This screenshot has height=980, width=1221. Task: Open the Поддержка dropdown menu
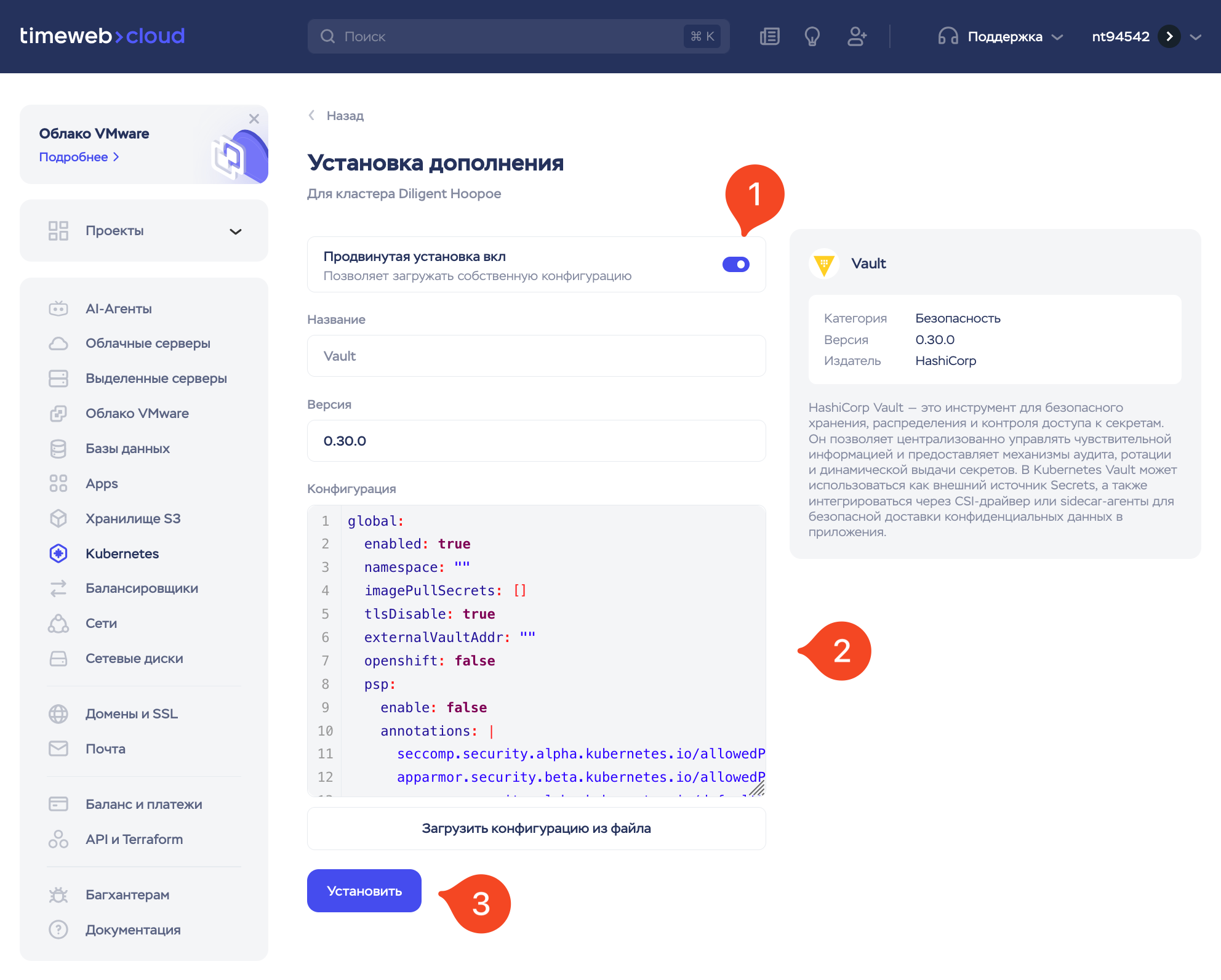pos(1004,36)
